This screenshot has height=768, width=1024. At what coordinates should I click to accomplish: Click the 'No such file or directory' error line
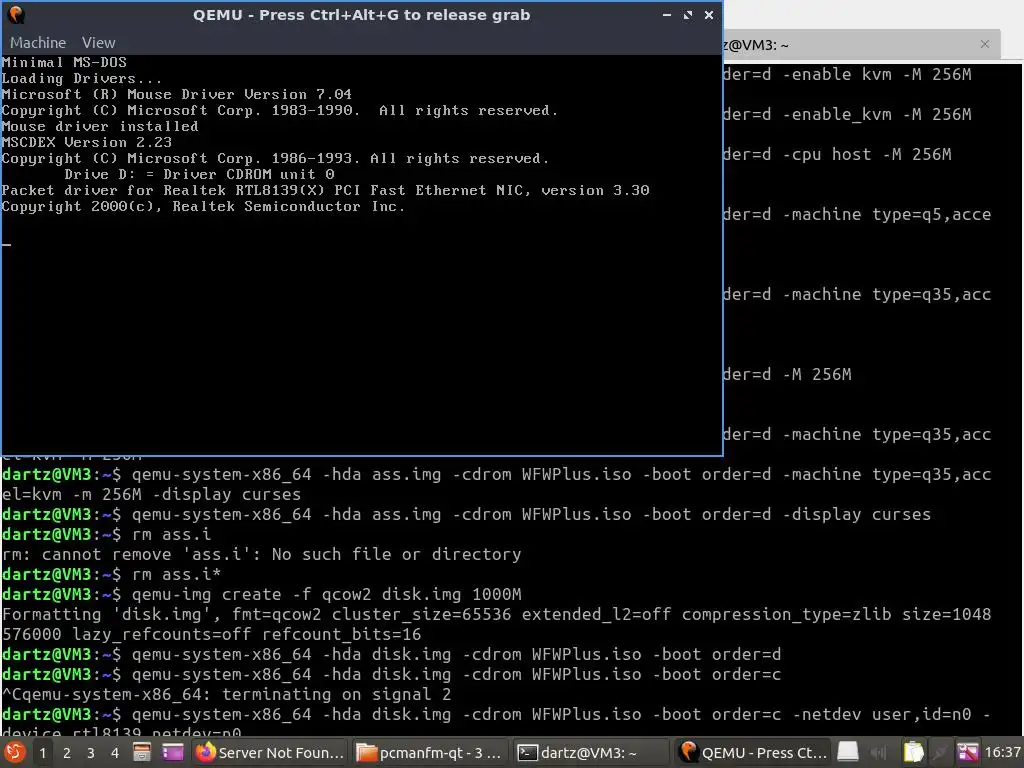(261, 554)
